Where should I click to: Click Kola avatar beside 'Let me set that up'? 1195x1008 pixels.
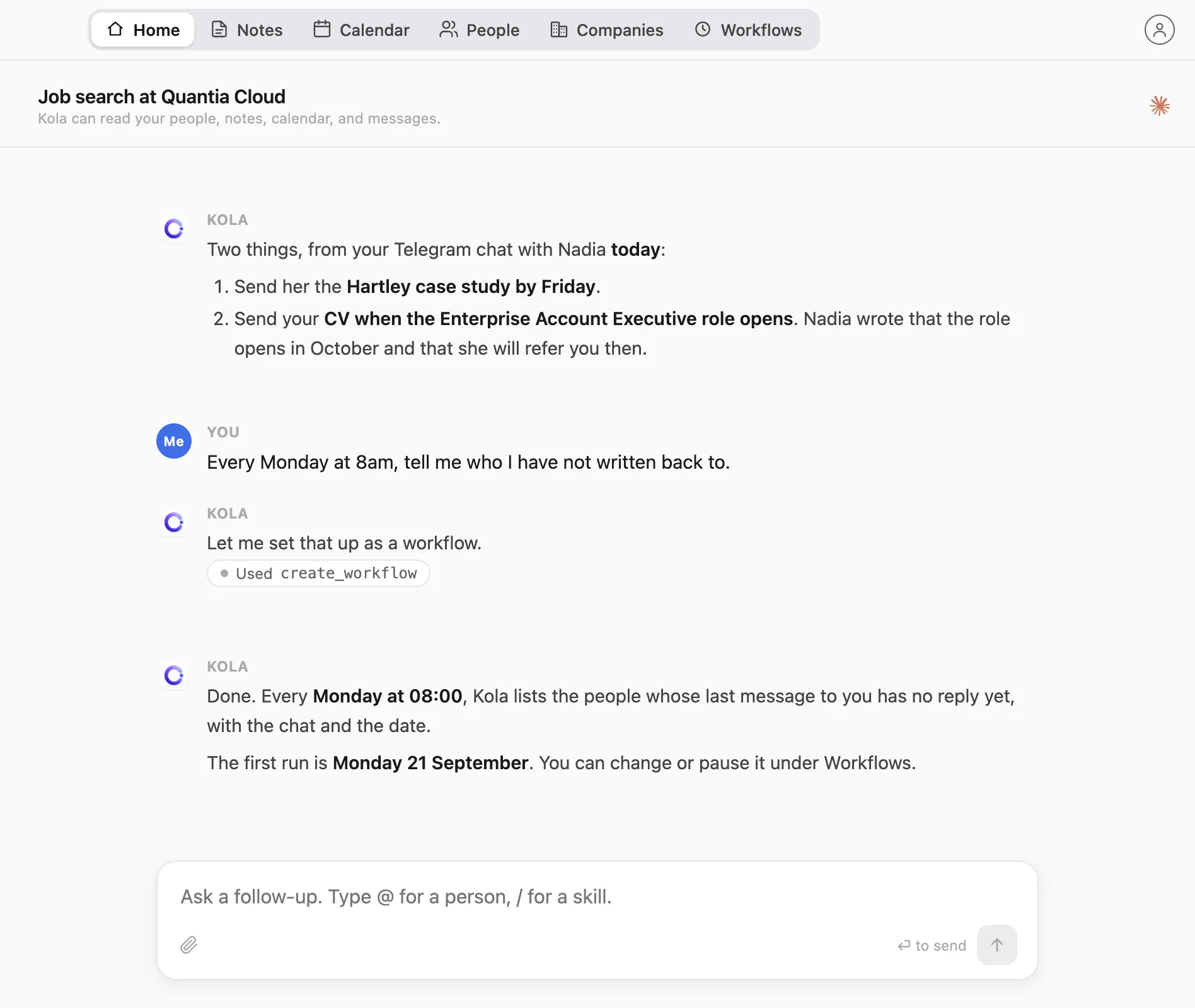pyautogui.click(x=174, y=522)
